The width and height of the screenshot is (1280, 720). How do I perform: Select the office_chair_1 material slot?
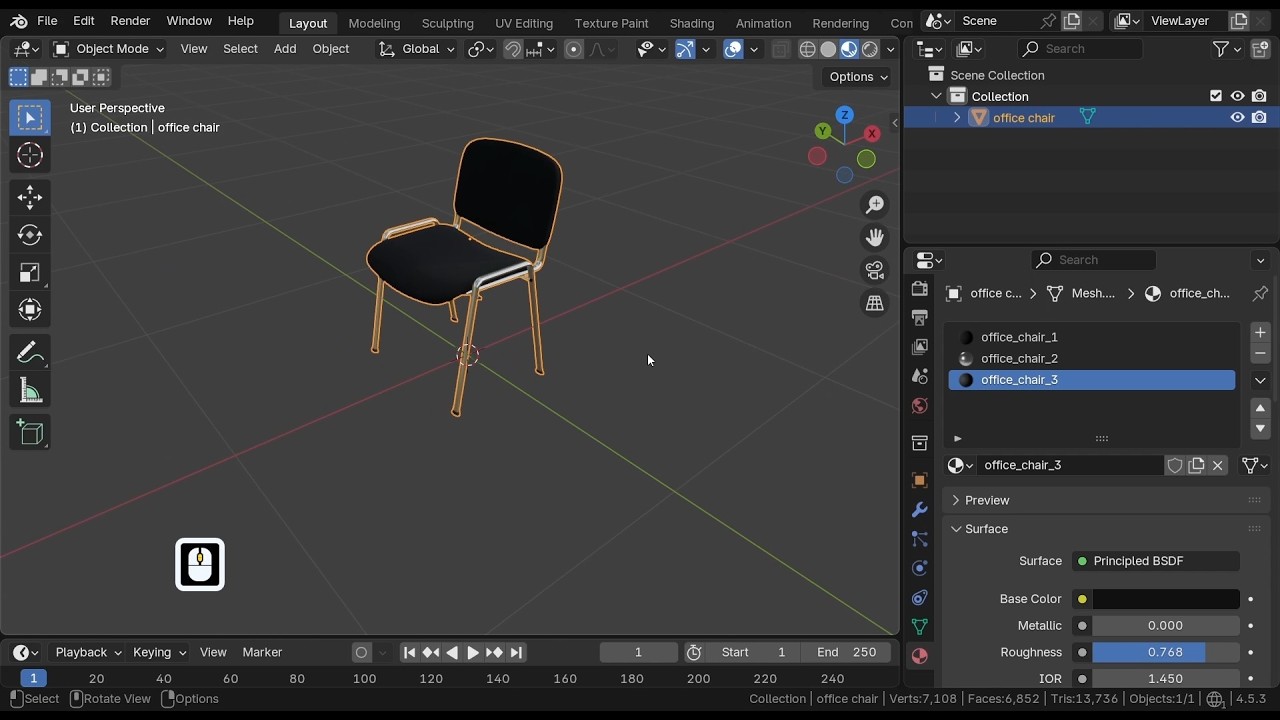(x=1092, y=337)
